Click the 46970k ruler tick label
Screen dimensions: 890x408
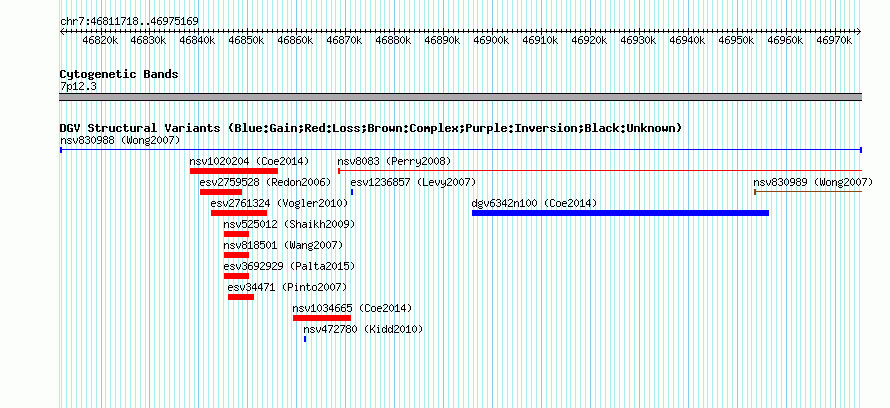tap(834, 41)
